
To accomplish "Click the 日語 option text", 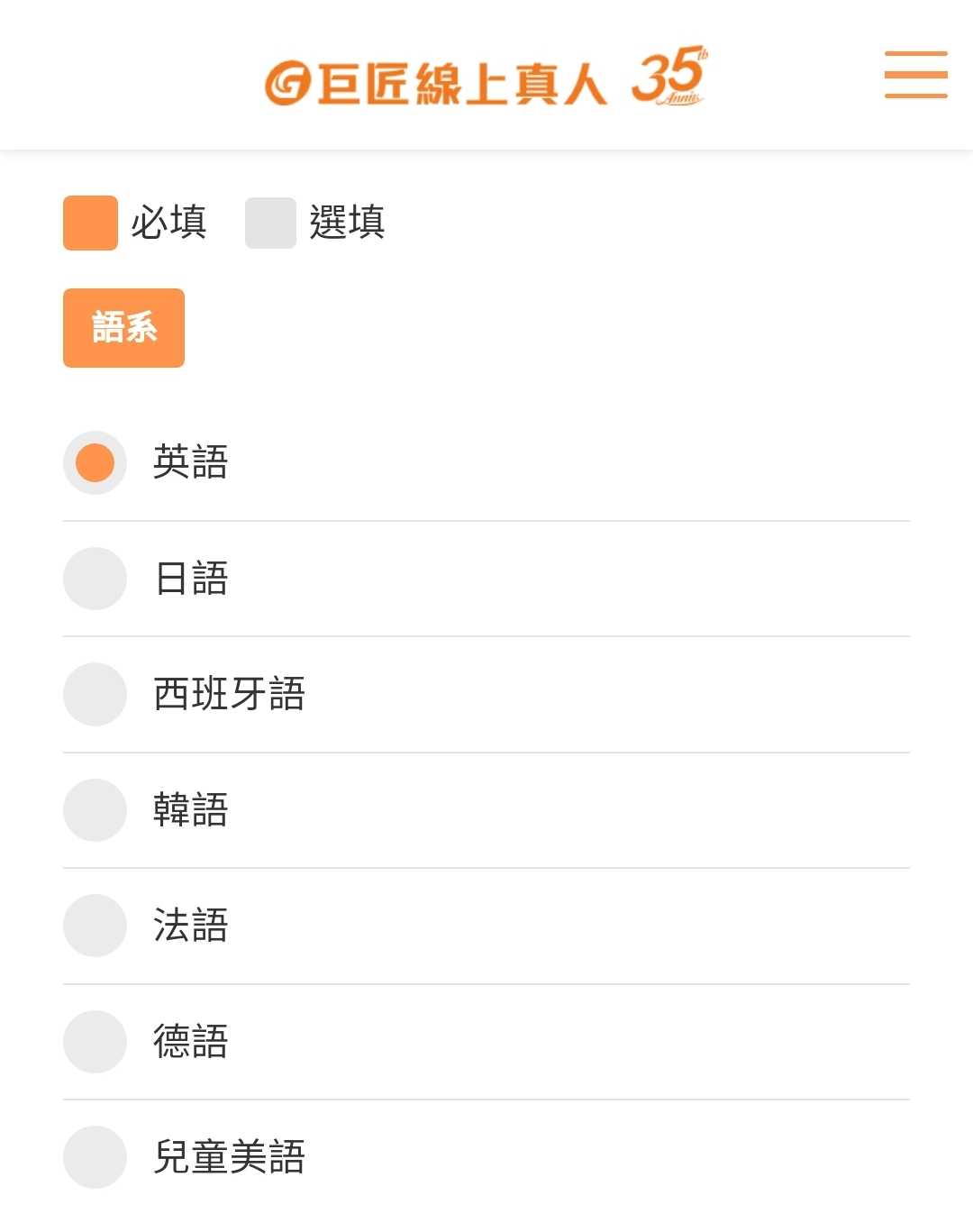I will tap(191, 579).
